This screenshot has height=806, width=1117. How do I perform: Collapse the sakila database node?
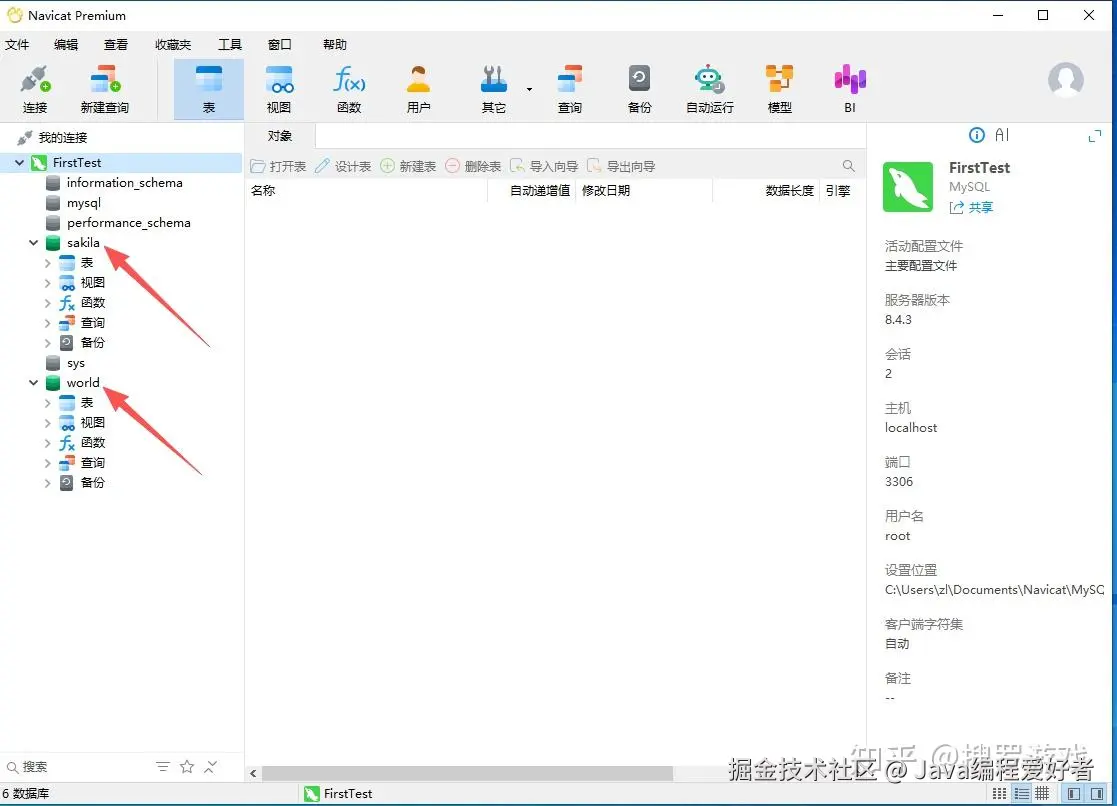click(33, 242)
